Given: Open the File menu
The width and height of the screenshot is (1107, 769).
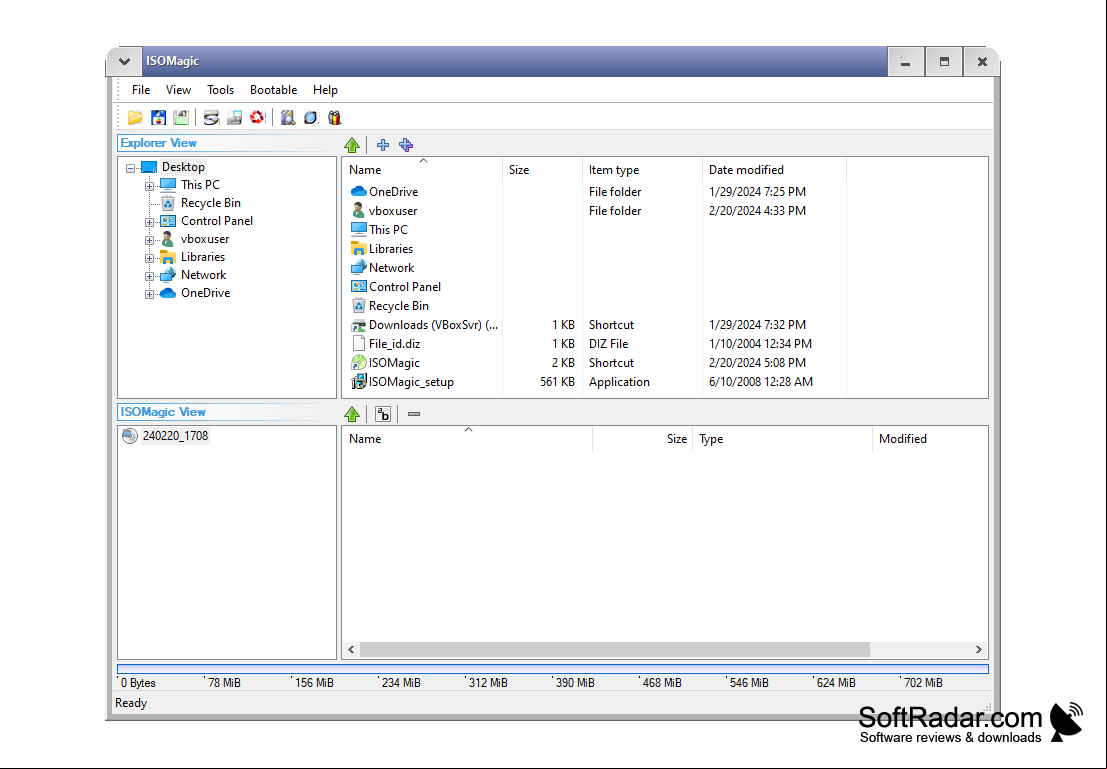Looking at the screenshot, I should pos(141,90).
